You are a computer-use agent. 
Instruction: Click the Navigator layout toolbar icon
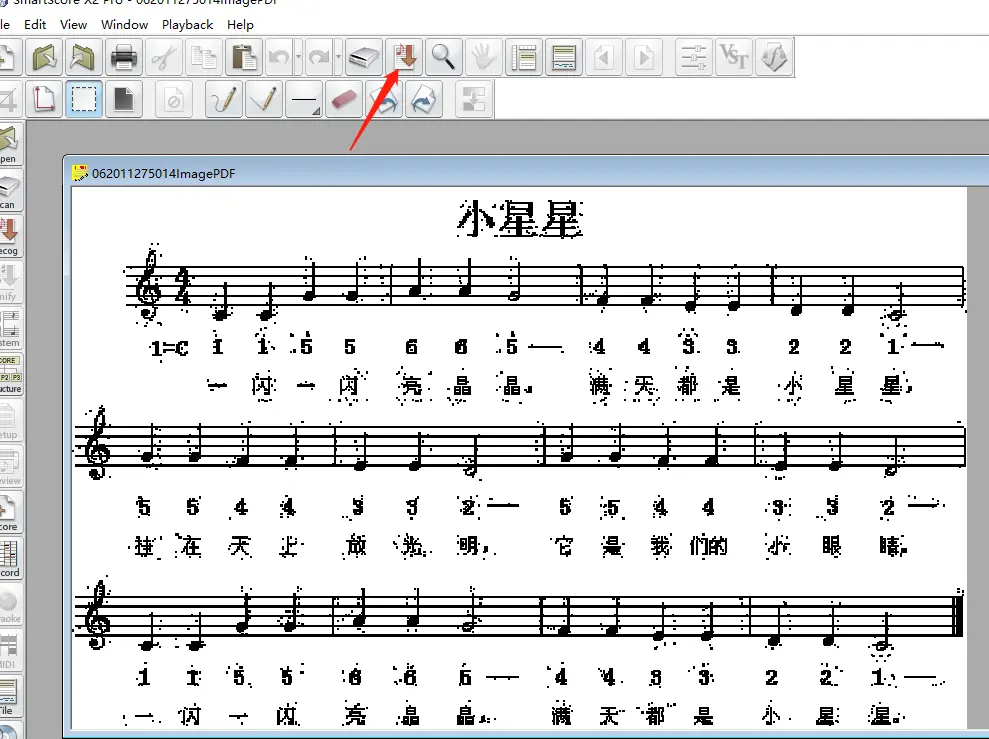[524, 57]
